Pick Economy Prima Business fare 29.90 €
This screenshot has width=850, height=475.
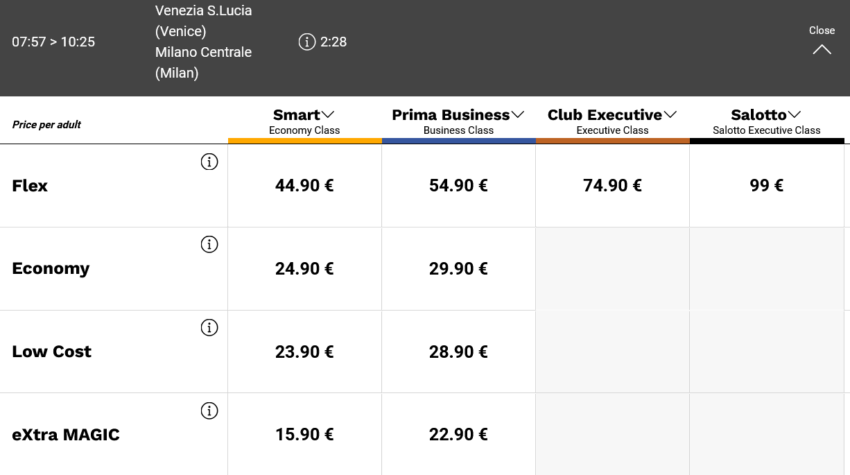[458, 269]
